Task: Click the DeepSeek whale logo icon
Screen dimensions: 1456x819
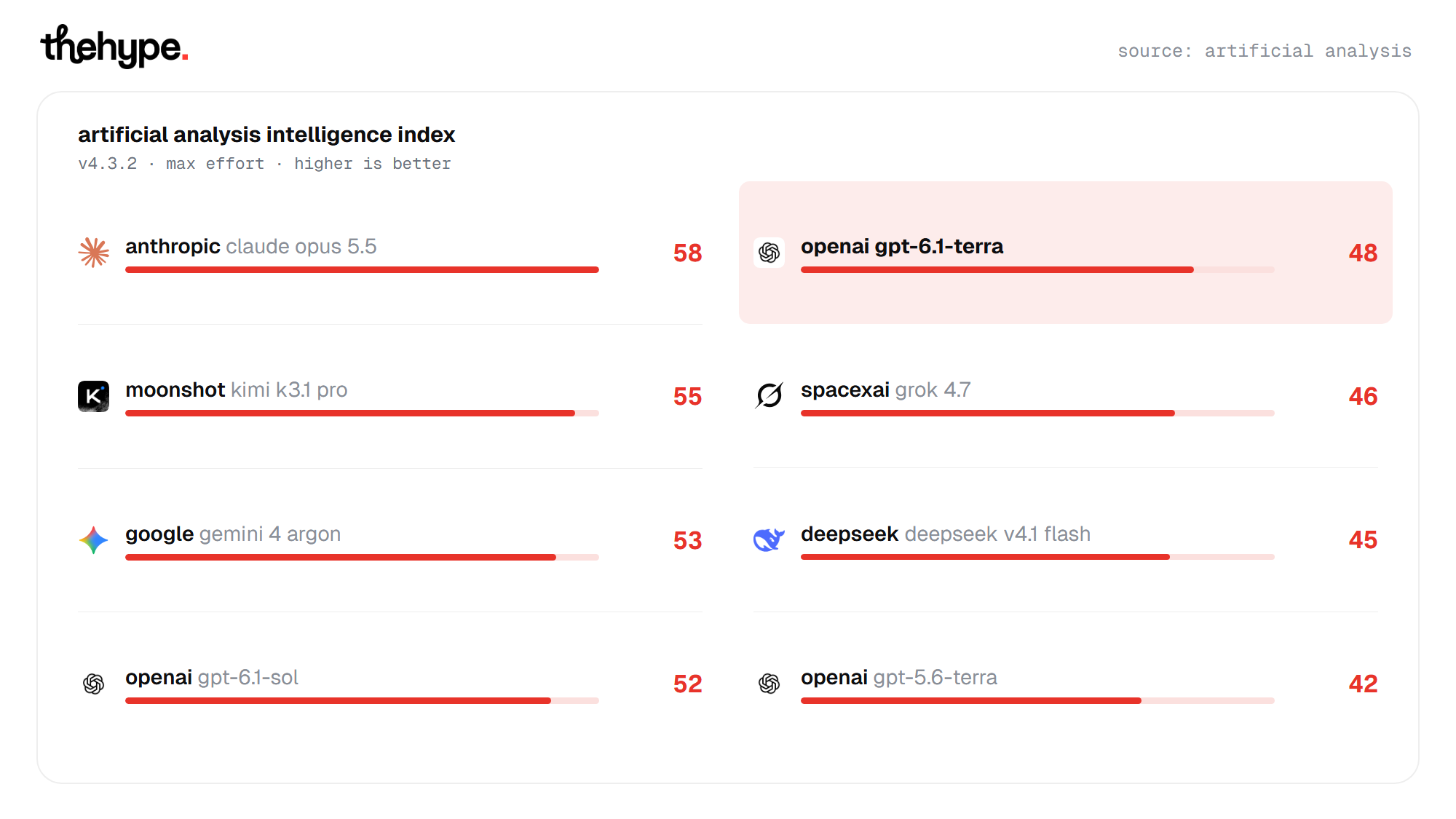Action: coord(769,540)
